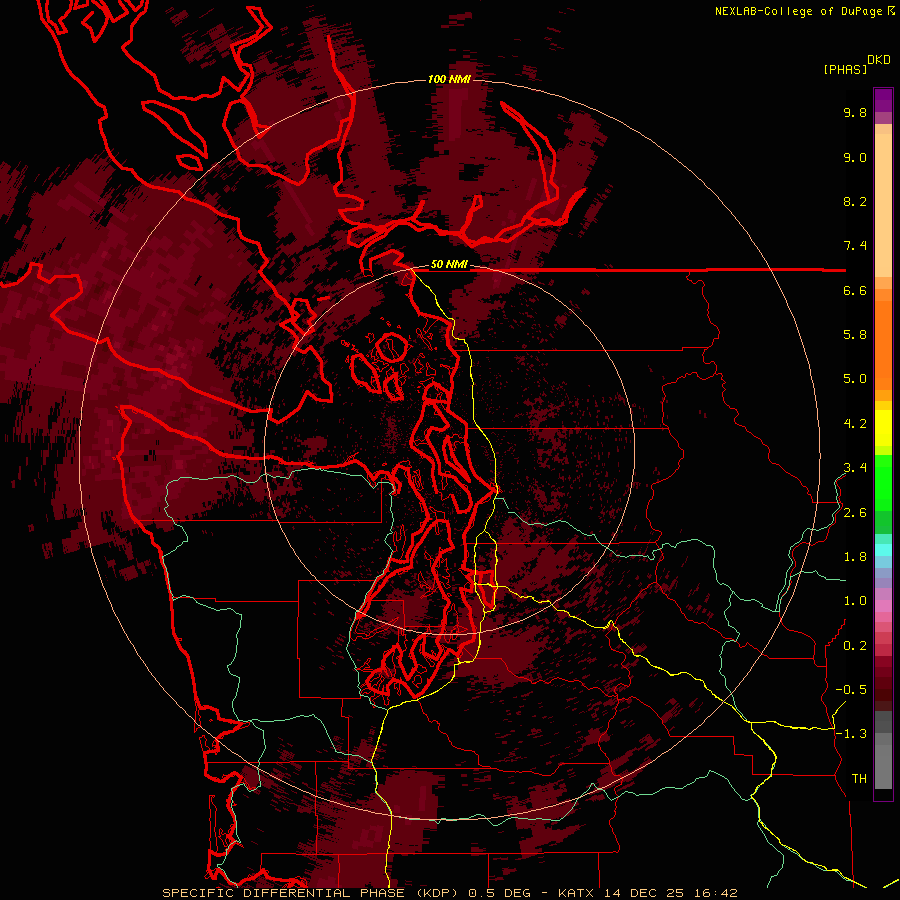Click the -0.5 color scale value
This screenshot has width=900, height=900.
click(851, 690)
